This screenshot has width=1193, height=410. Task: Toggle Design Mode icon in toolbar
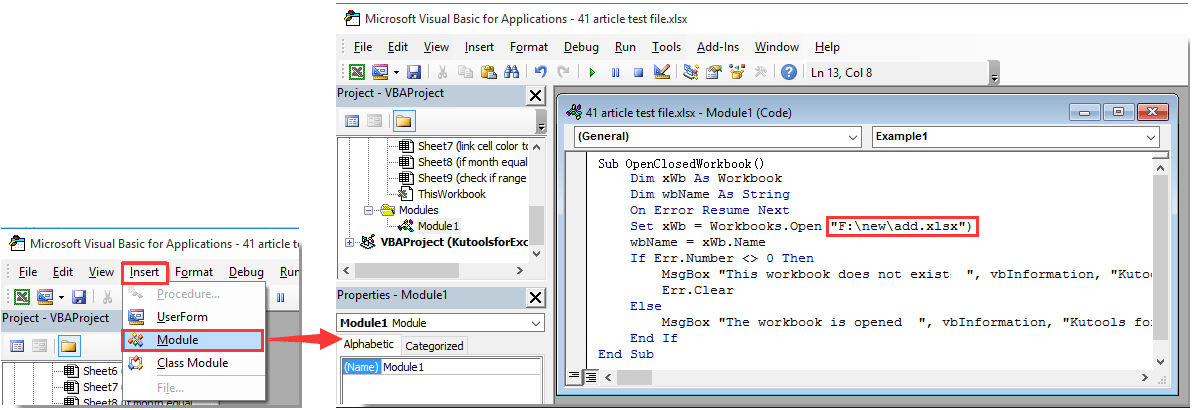point(661,72)
